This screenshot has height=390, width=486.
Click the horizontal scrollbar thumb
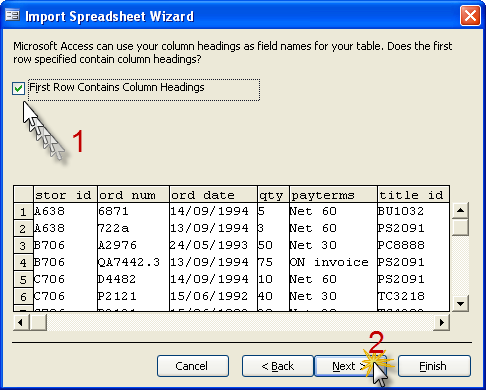(x=38, y=322)
